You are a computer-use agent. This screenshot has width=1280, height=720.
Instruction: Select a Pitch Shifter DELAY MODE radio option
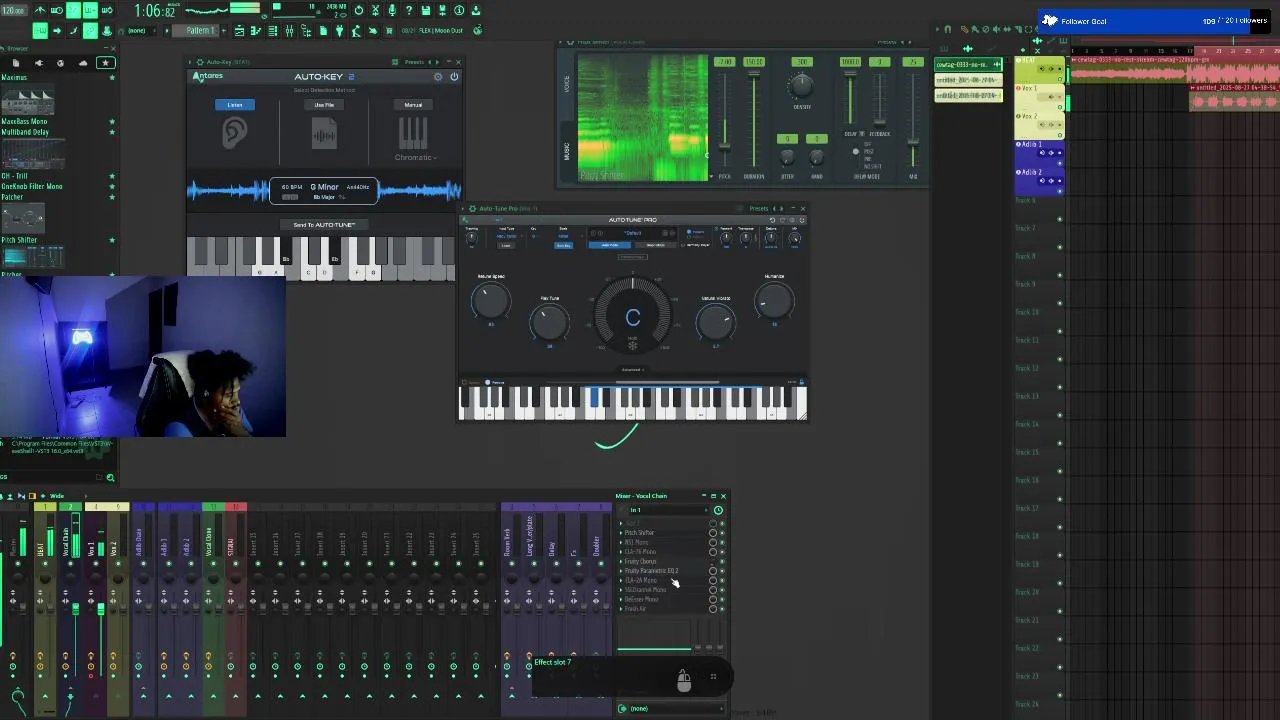coord(856,151)
